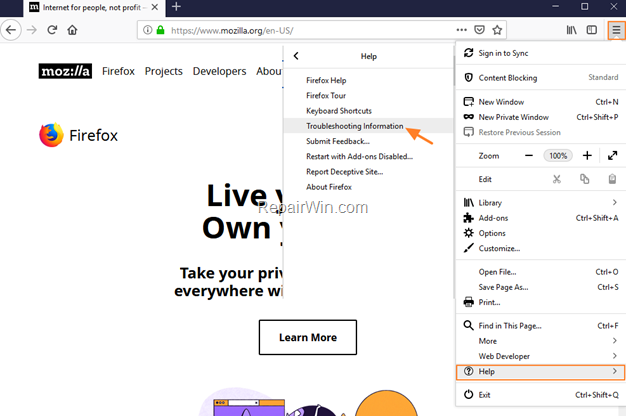Expand the Web Developer submenu

click(x=541, y=356)
